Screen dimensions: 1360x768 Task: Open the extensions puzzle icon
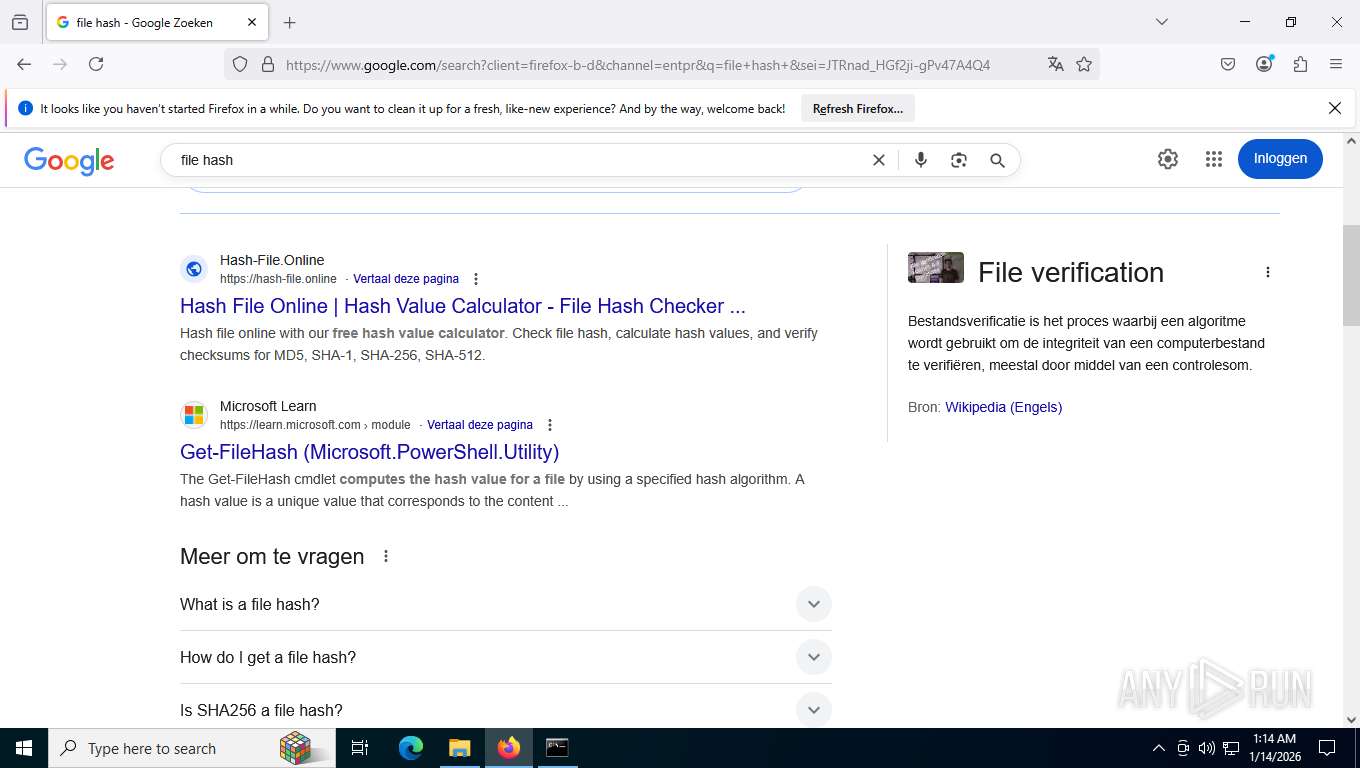click(x=1300, y=64)
